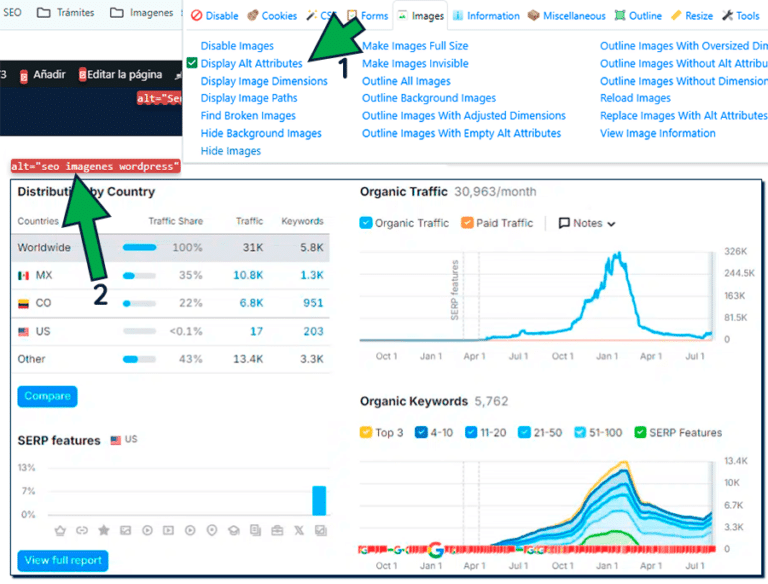
Task: Select Find Broken Images menu entry
Action: tap(248, 116)
